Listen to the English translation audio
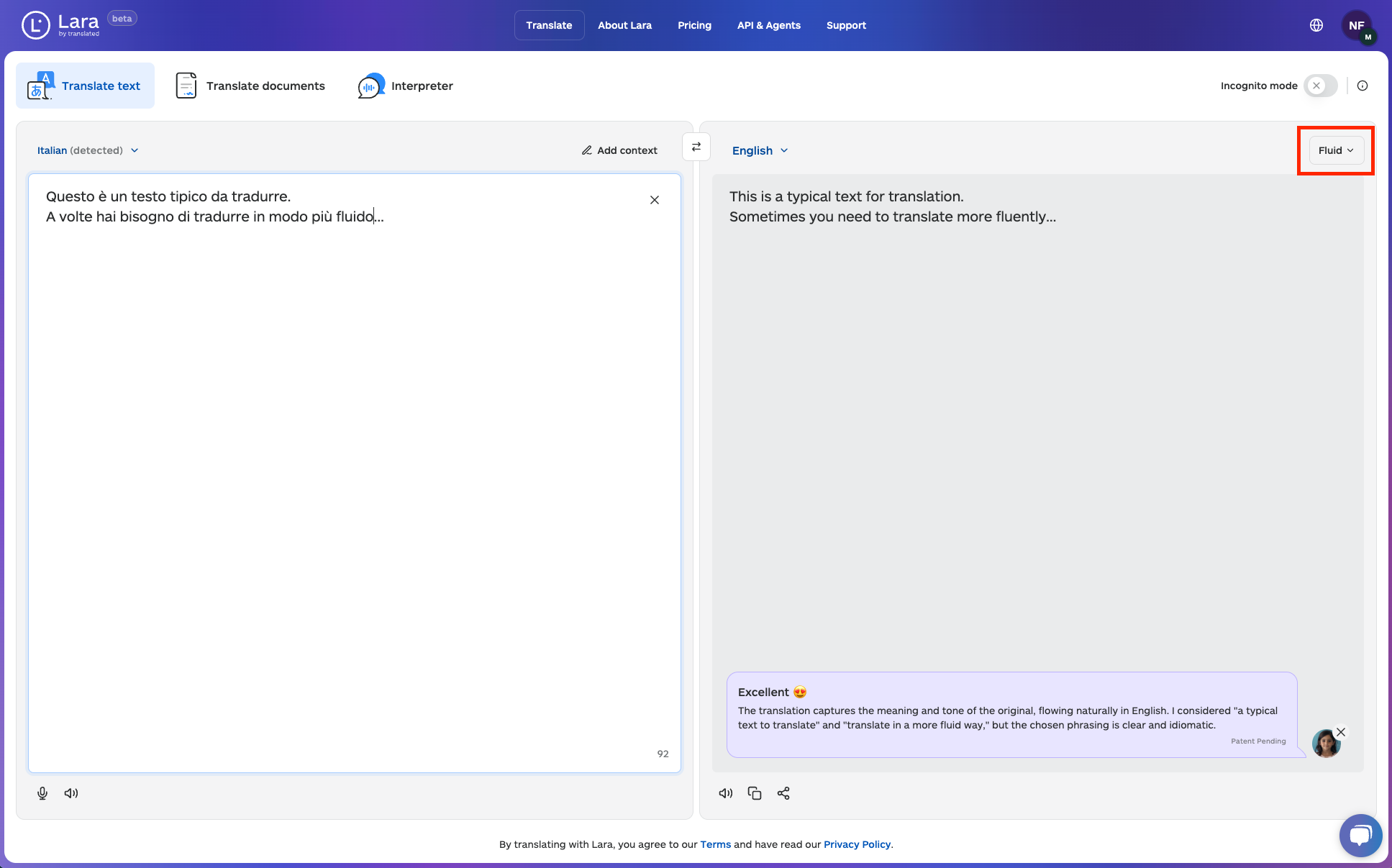The height and width of the screenshot is (868, 1392). [726, 793]
